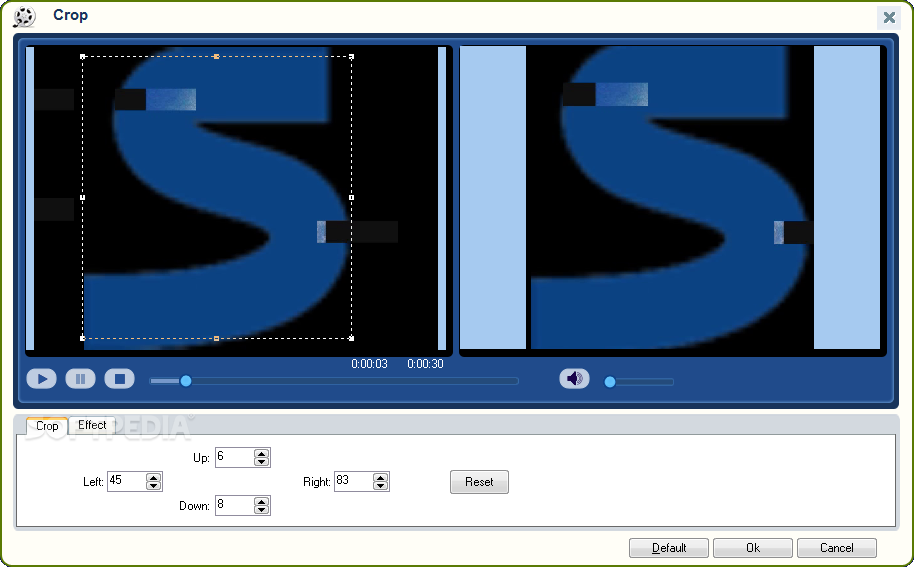Viewport: 914px width, 567px height.
Task: Click the 0:00:03 current time readout
Action: (369, 364)
